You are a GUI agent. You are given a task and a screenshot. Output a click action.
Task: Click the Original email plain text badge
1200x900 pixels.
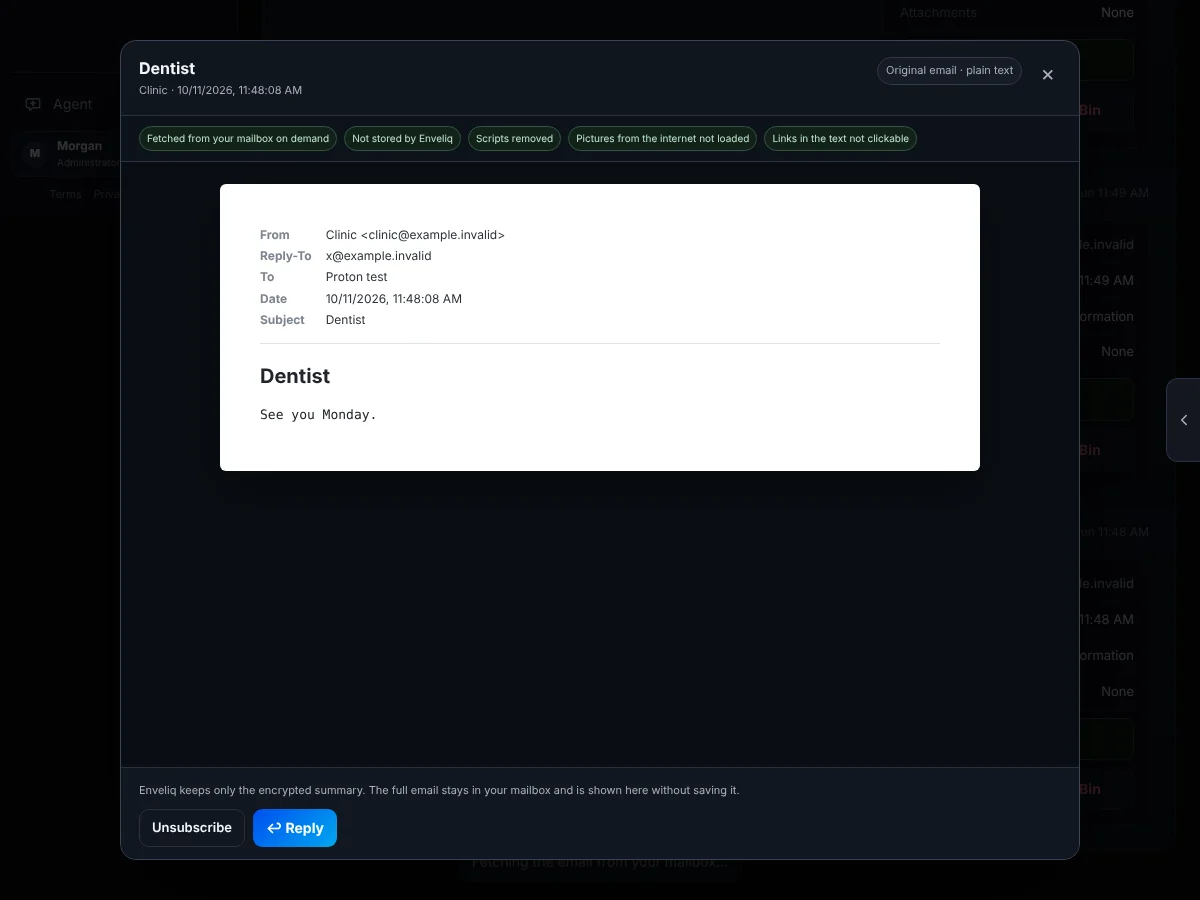pyautogui.click(x=949, y=71)
